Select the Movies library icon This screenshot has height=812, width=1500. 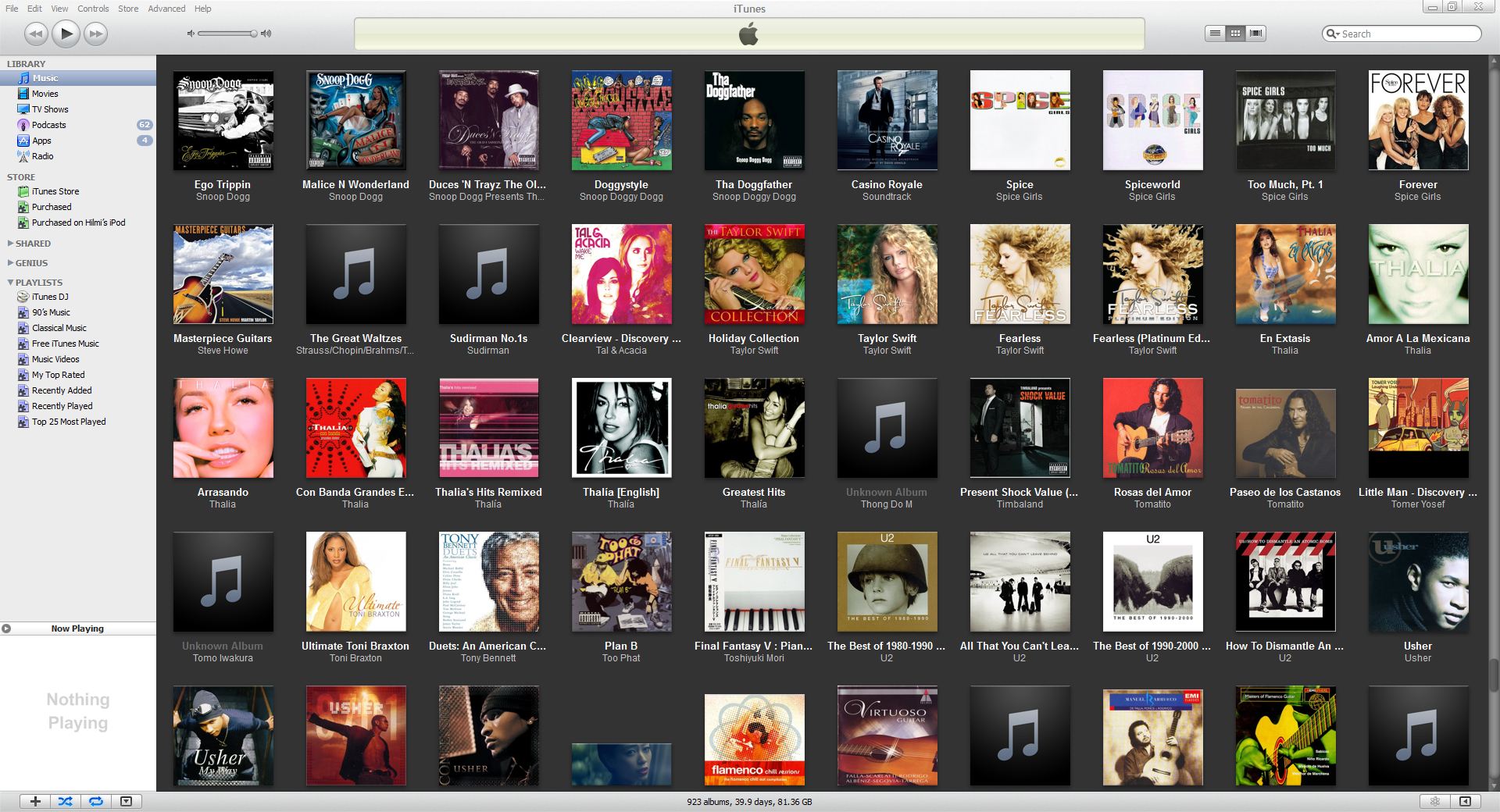[23, 94]
